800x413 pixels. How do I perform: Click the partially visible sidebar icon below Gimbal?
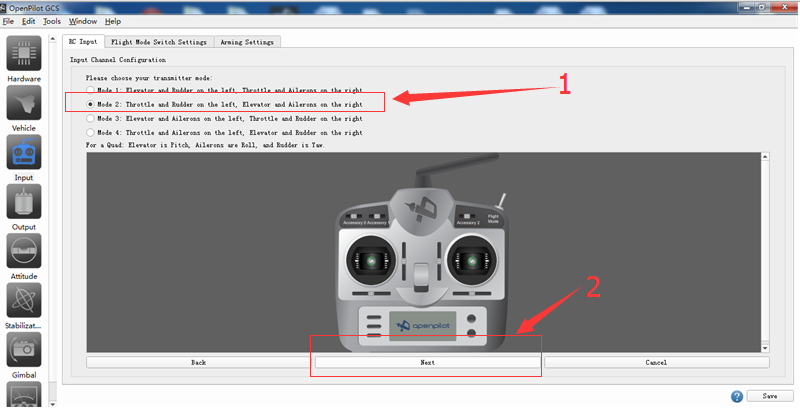tap(24, 394)
